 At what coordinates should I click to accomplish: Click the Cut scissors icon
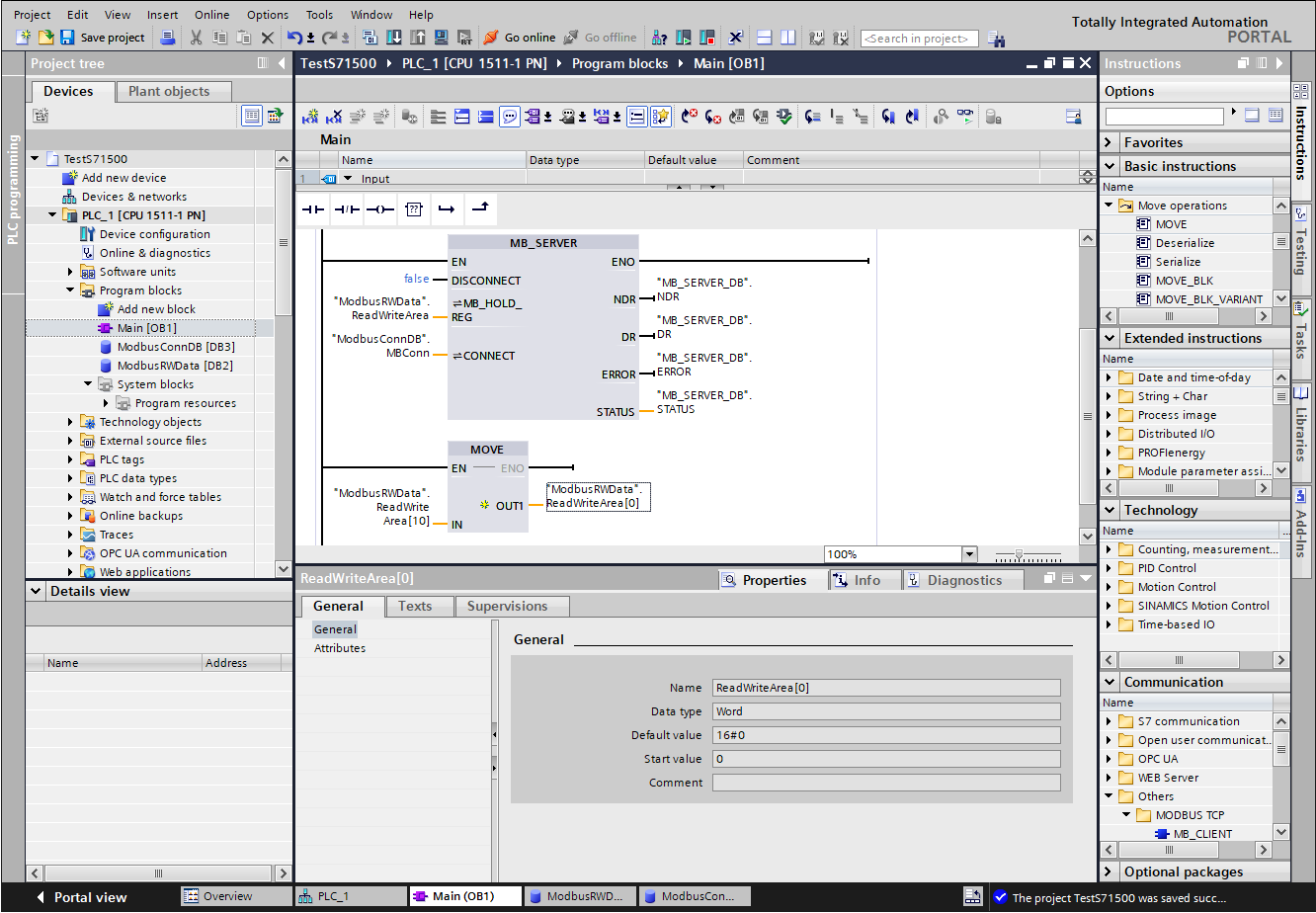(x=196, y=38)
